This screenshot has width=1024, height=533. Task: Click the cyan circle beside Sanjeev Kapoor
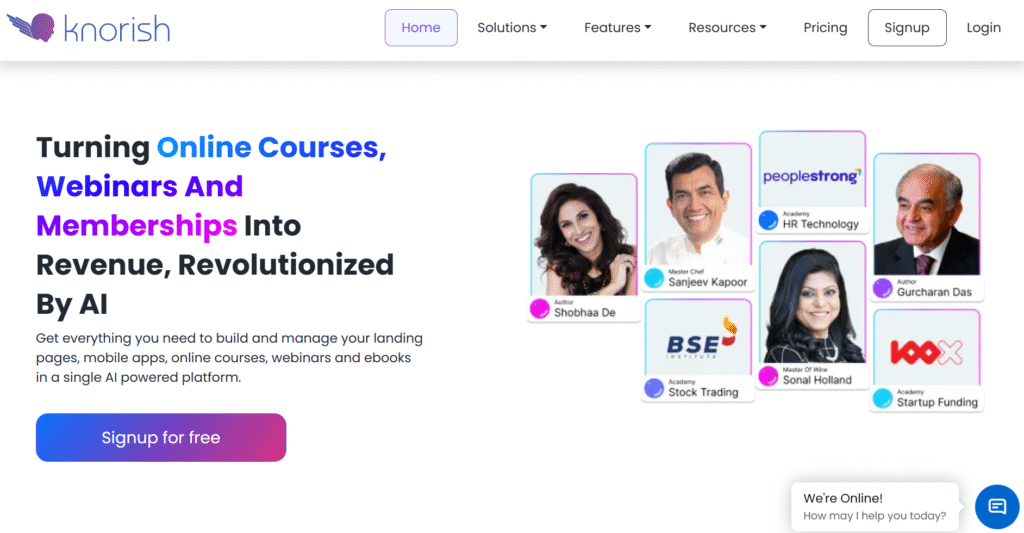pos(654,278)
